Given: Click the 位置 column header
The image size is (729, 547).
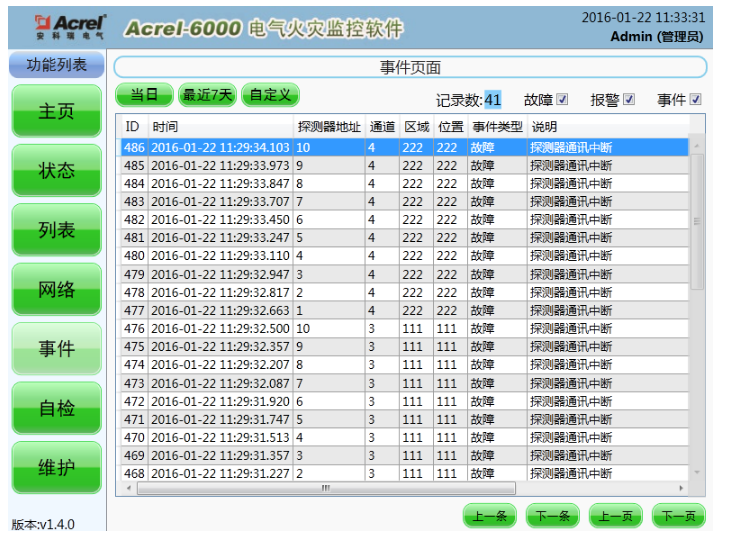Looking at the screenshot, I should pos(451,126).
